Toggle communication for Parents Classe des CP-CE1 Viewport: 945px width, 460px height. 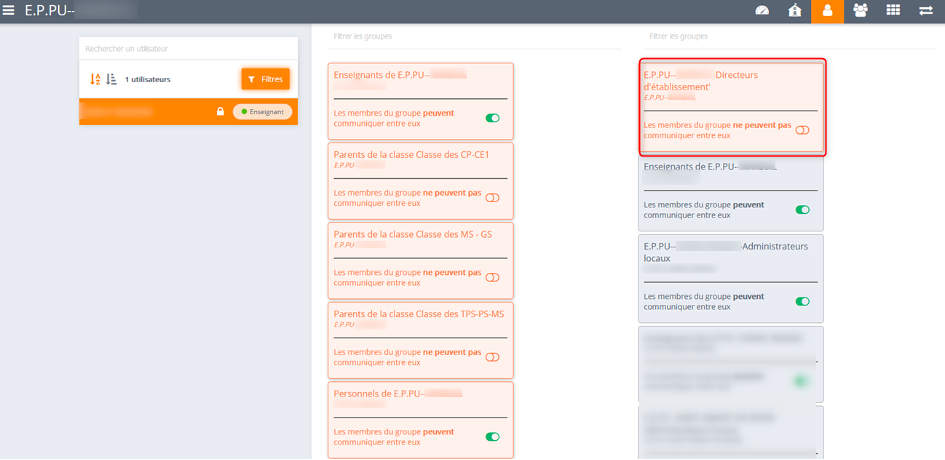(492, 198)
